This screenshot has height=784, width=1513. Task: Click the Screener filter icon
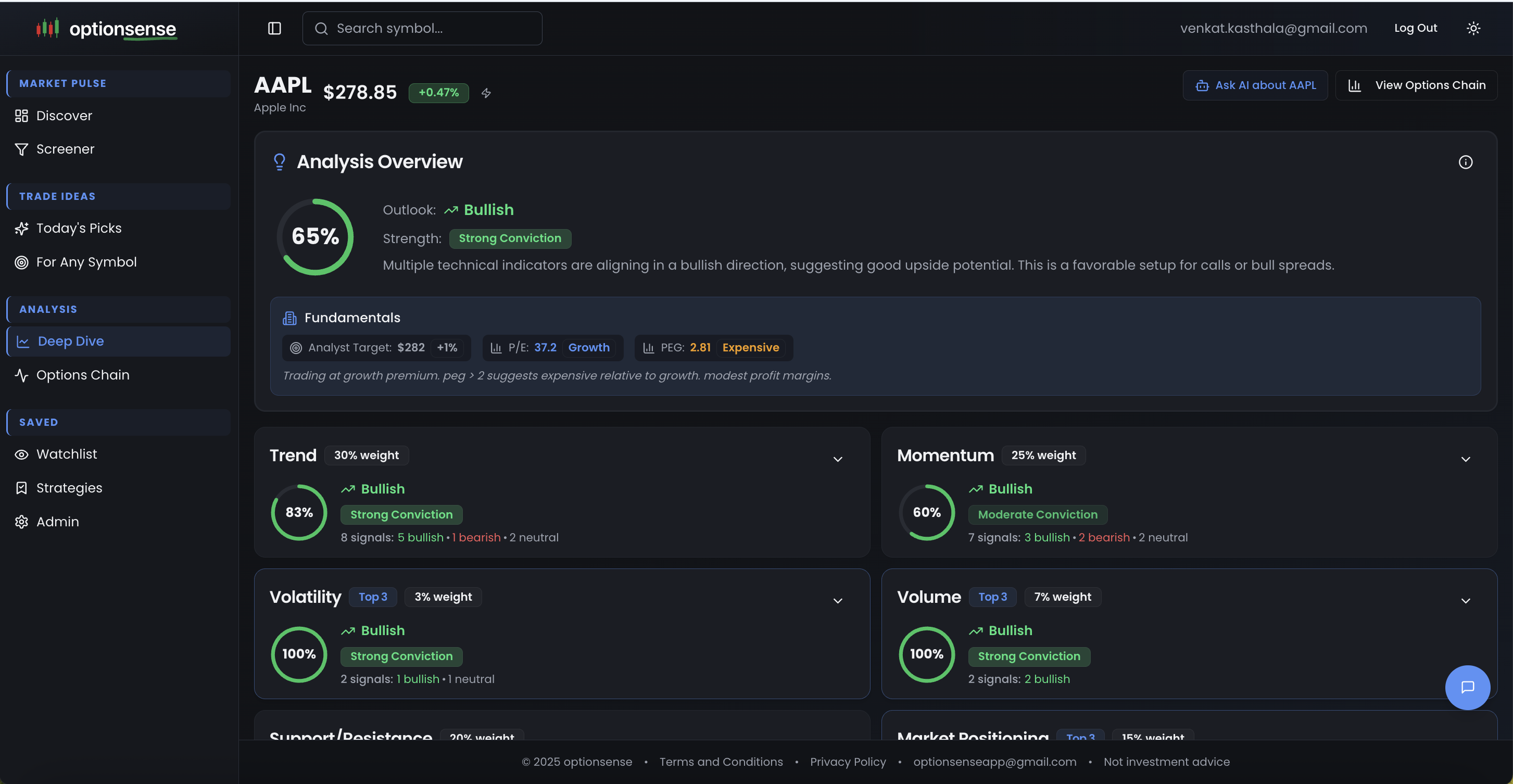tap(22, 148)
